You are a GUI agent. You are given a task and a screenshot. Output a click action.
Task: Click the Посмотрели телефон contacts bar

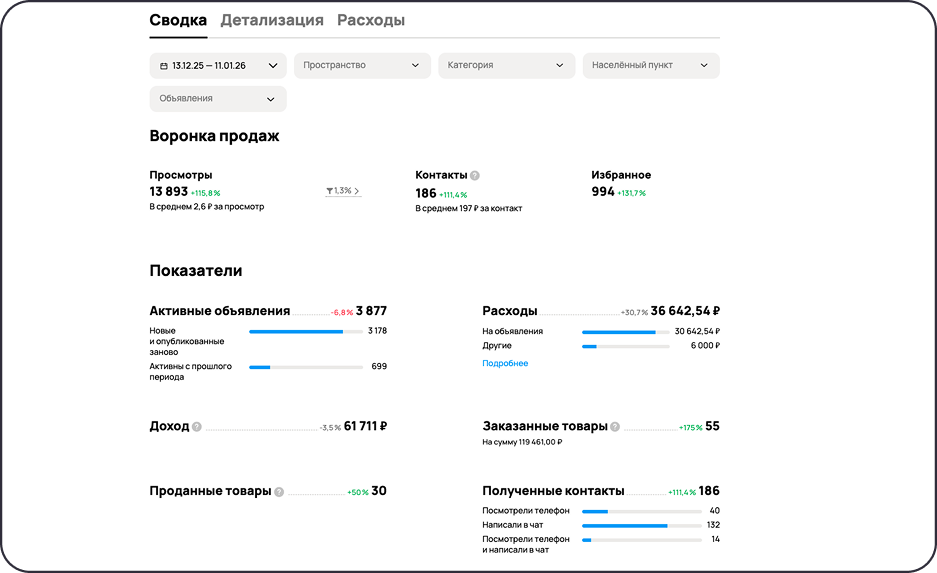point(642,511)
